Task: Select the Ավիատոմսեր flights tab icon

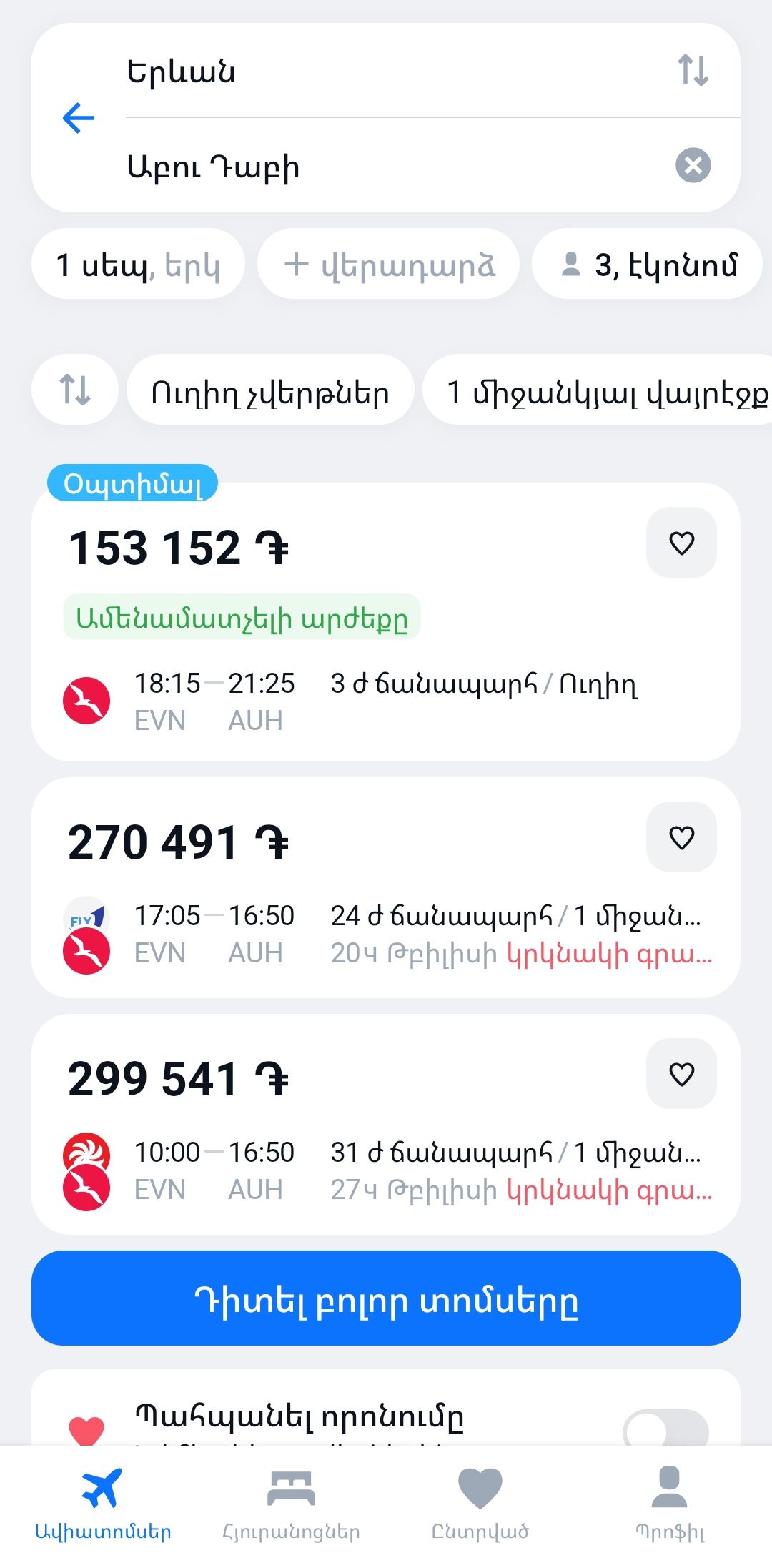Action: coord(102,1491)
